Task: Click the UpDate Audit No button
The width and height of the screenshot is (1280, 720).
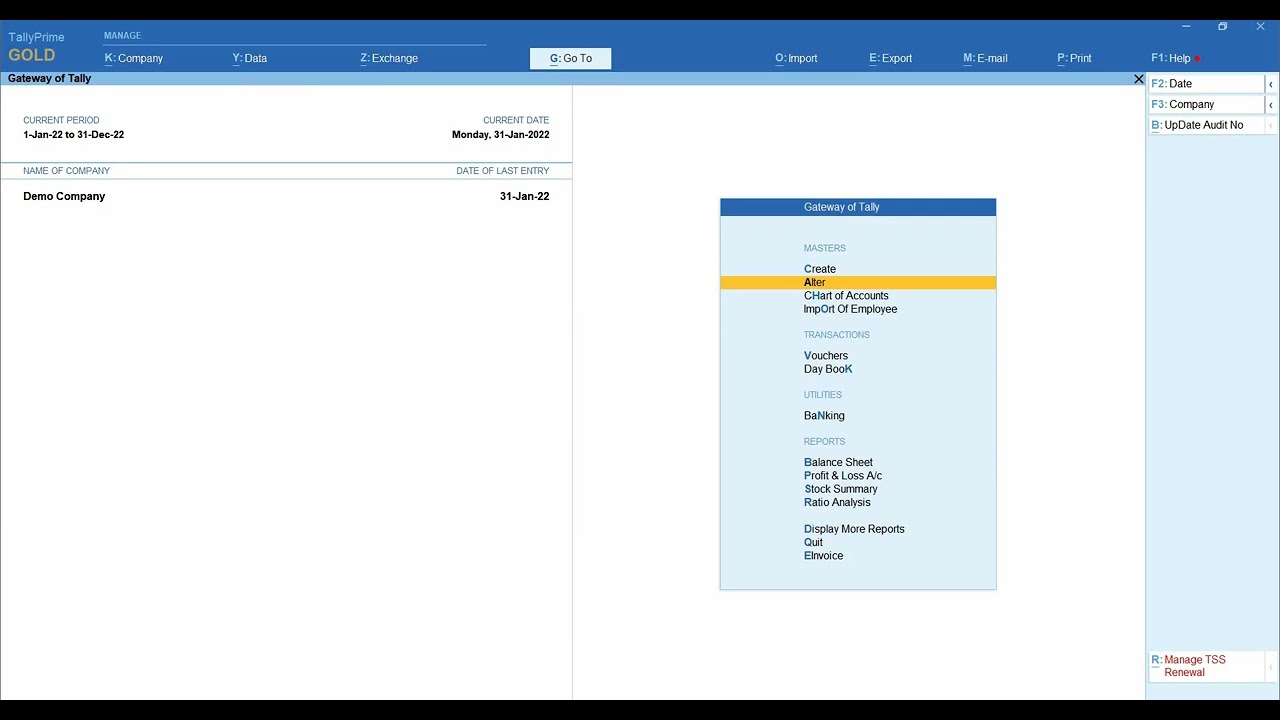Action: click(1207, 126)
